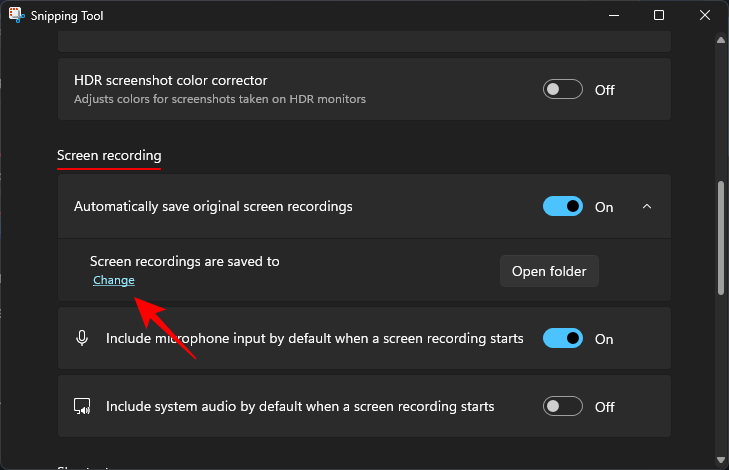Viewport: 729px width, 470px height.
Task: Click the Snipping Tool app icon in title bar
Action: click(x=16, y=16)
